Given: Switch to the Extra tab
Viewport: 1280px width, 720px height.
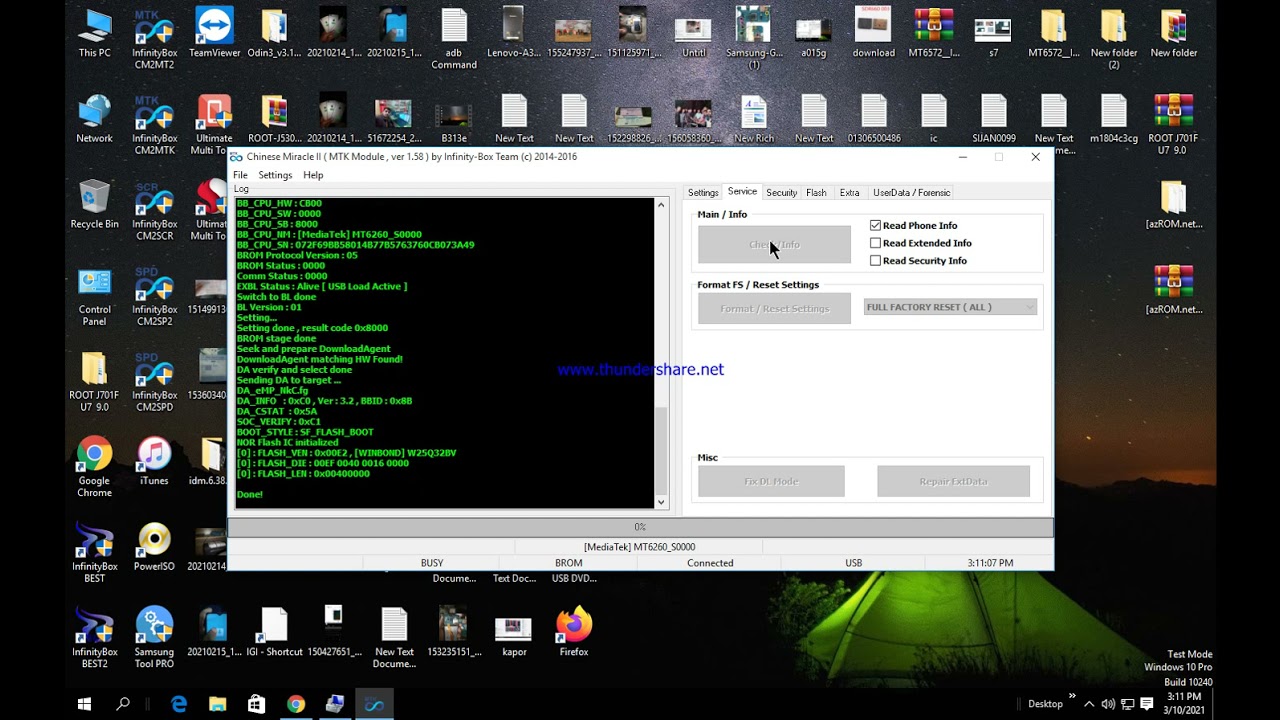Looking at the screenshot, I should 849,193.
